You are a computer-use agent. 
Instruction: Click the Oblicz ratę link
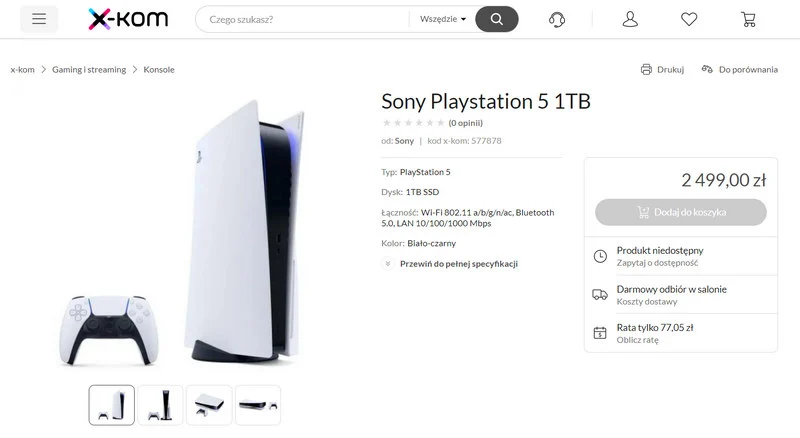pyautogui.click(x=637, y=340)
